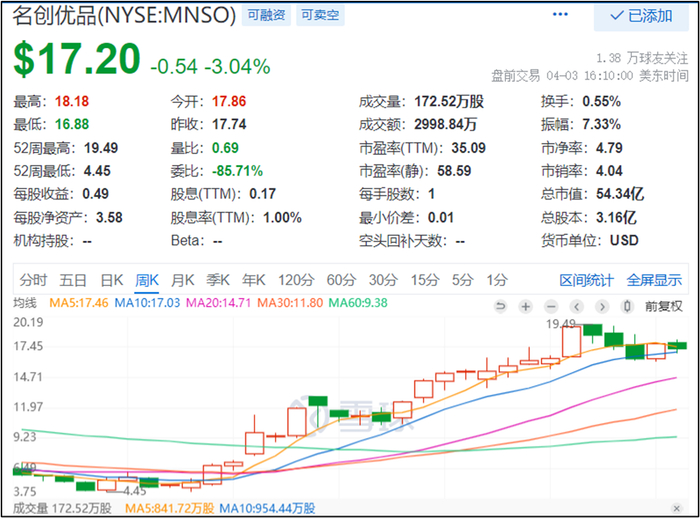
Task: Switch to the 60分 chart tab
Action: [341, 280]
